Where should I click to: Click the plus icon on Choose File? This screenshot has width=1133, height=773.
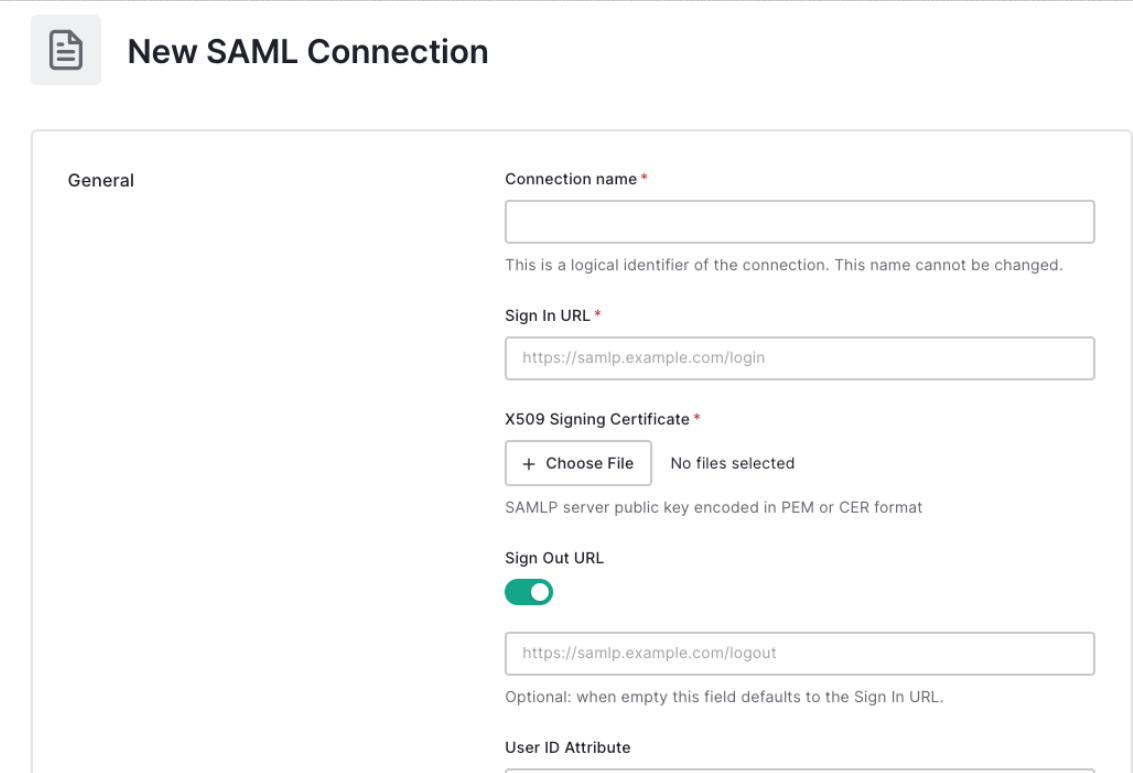[529, 463]
